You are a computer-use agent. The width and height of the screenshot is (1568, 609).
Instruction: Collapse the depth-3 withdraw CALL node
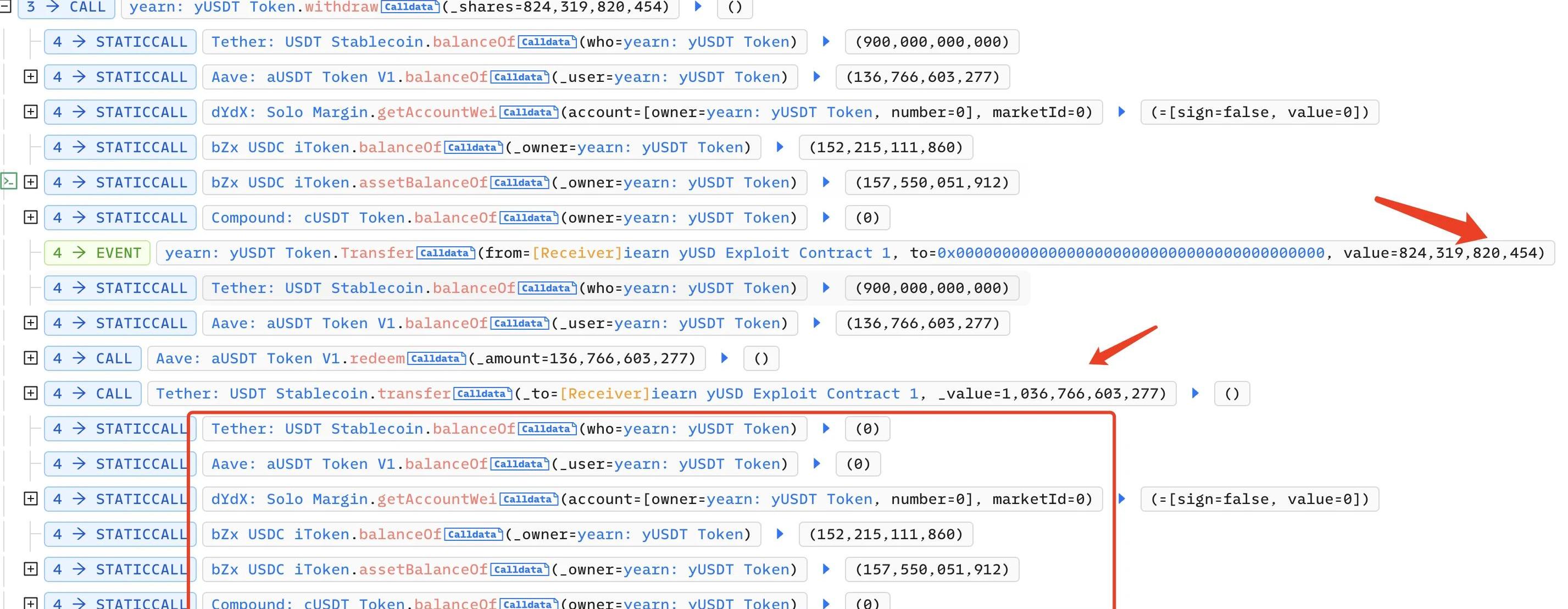point(5,7)
